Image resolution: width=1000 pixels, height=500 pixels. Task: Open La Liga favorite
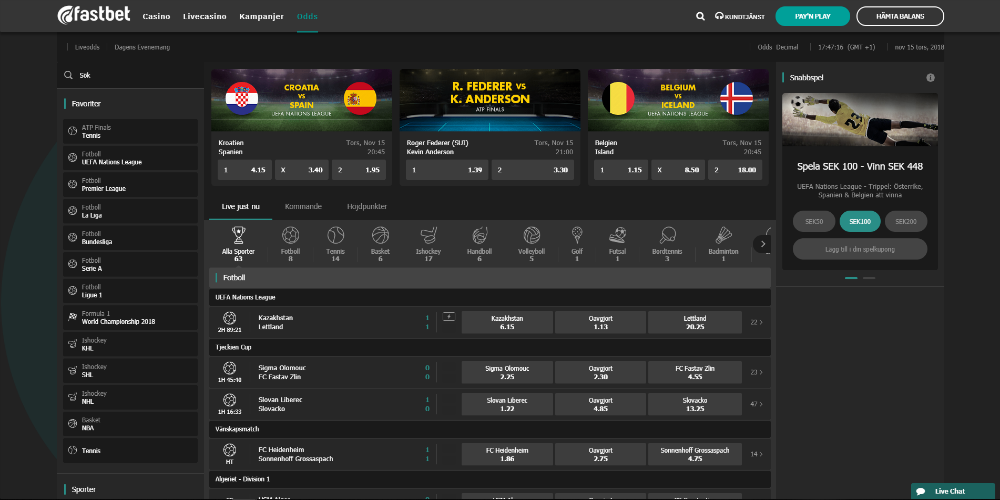click(x=130, y=211)
